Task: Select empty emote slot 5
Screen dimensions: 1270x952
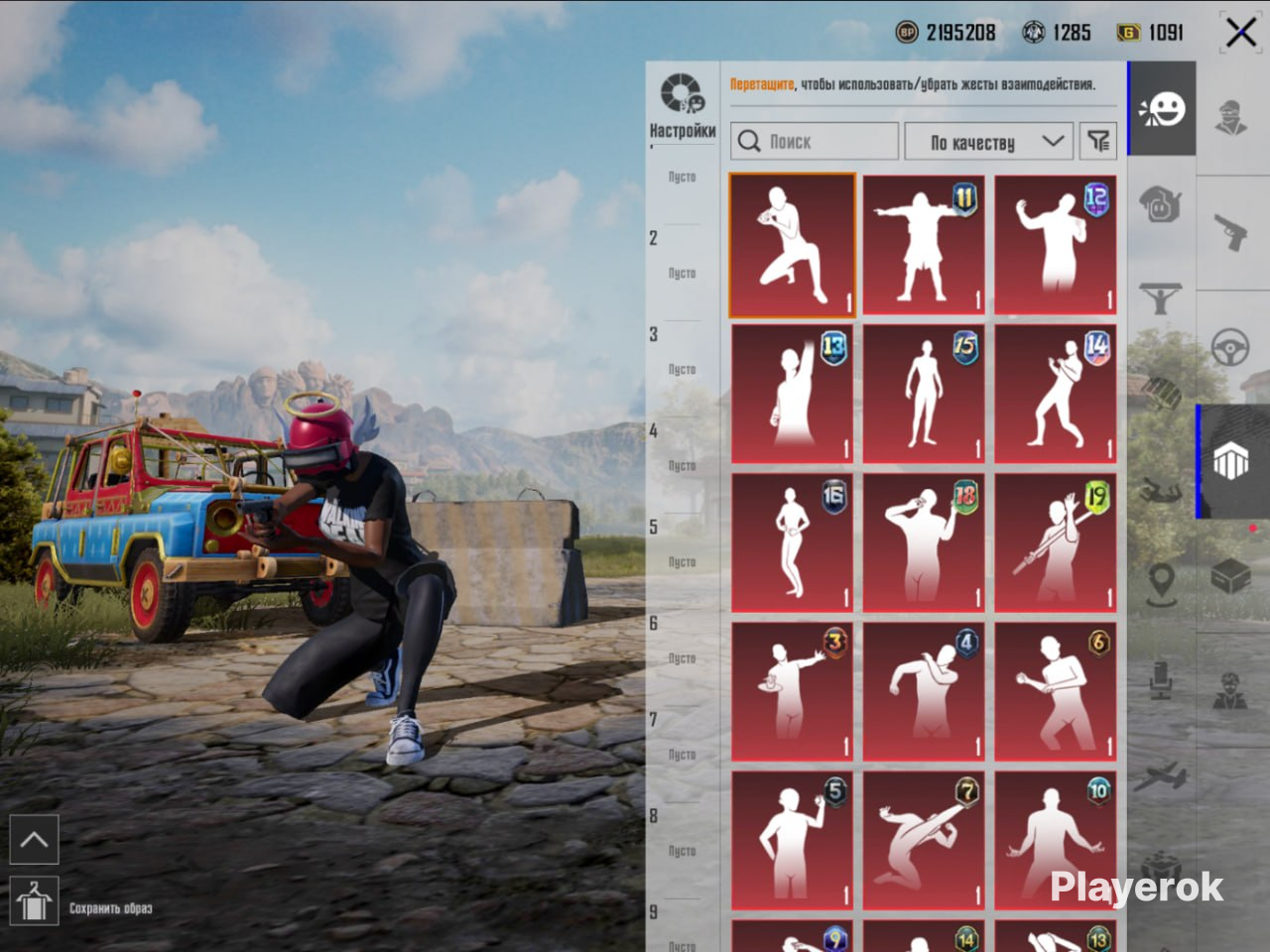Action: tap(682, 561)
